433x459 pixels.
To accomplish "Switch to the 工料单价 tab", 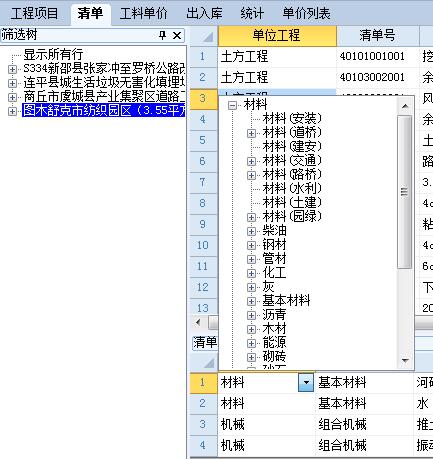I will click(143, 13).
